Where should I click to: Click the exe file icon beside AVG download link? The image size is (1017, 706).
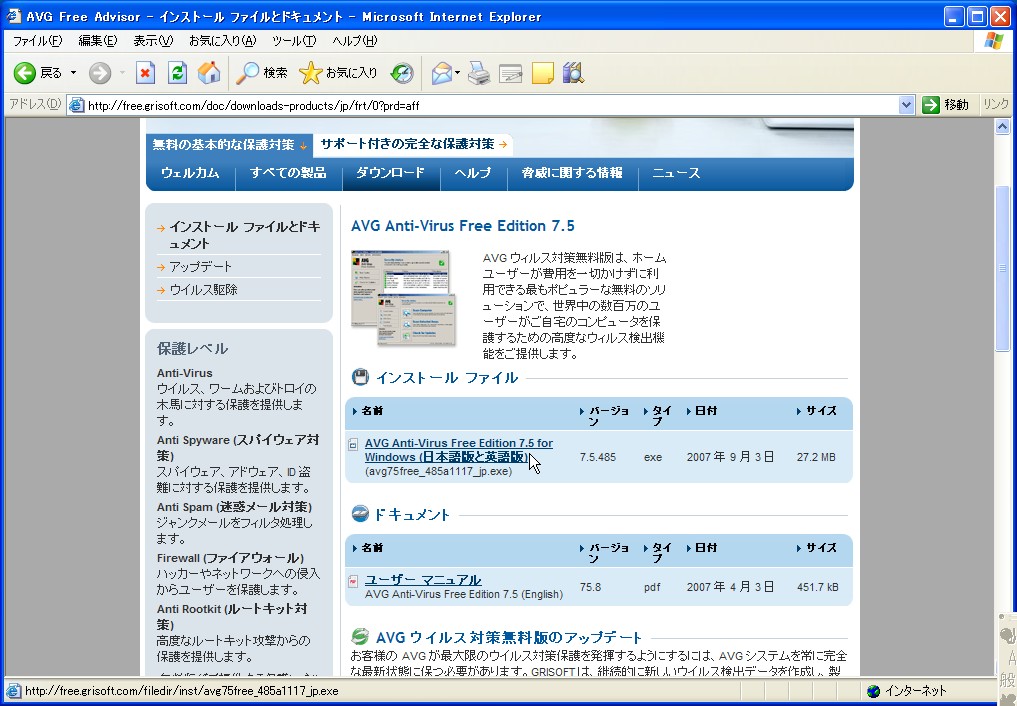(353, 445)
